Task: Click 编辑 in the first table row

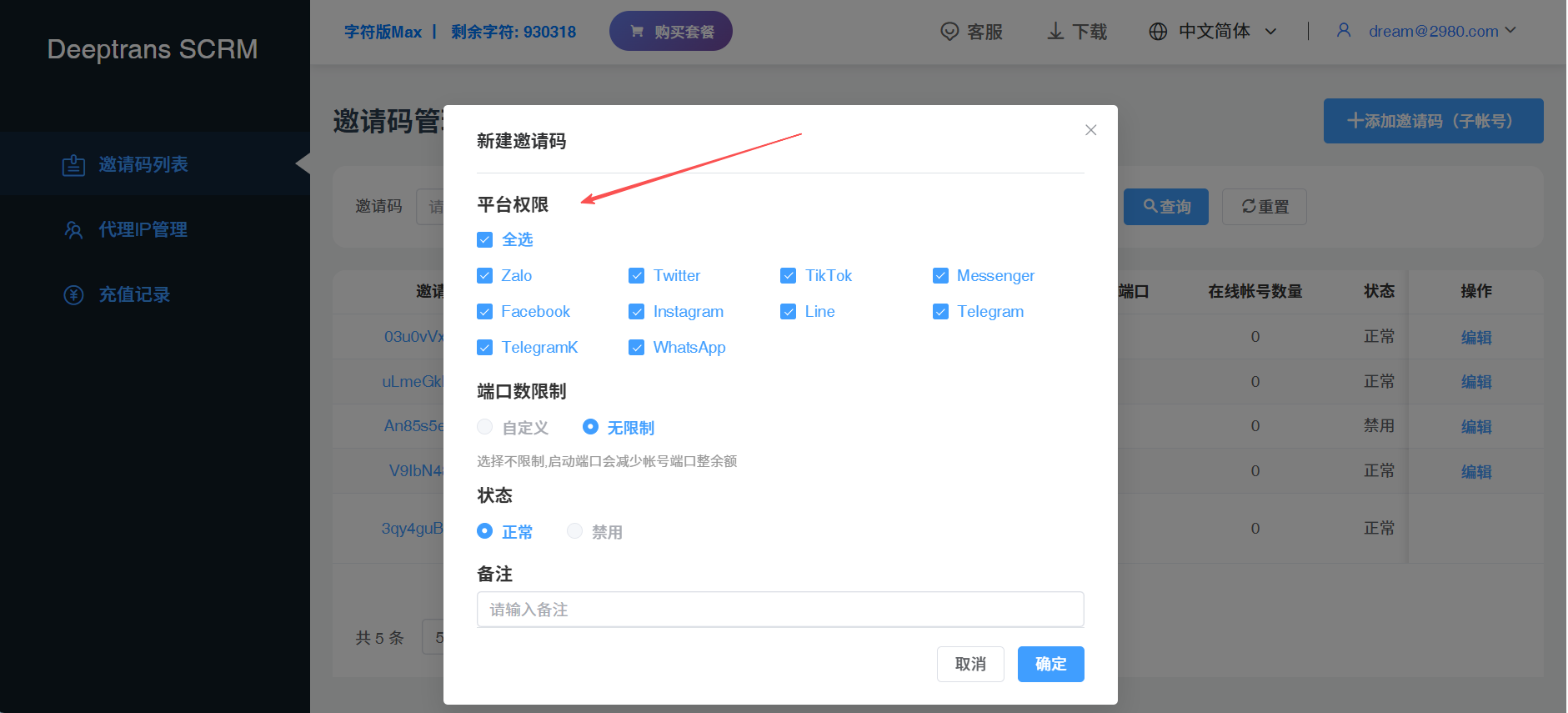Action: tap(1476, 337)
